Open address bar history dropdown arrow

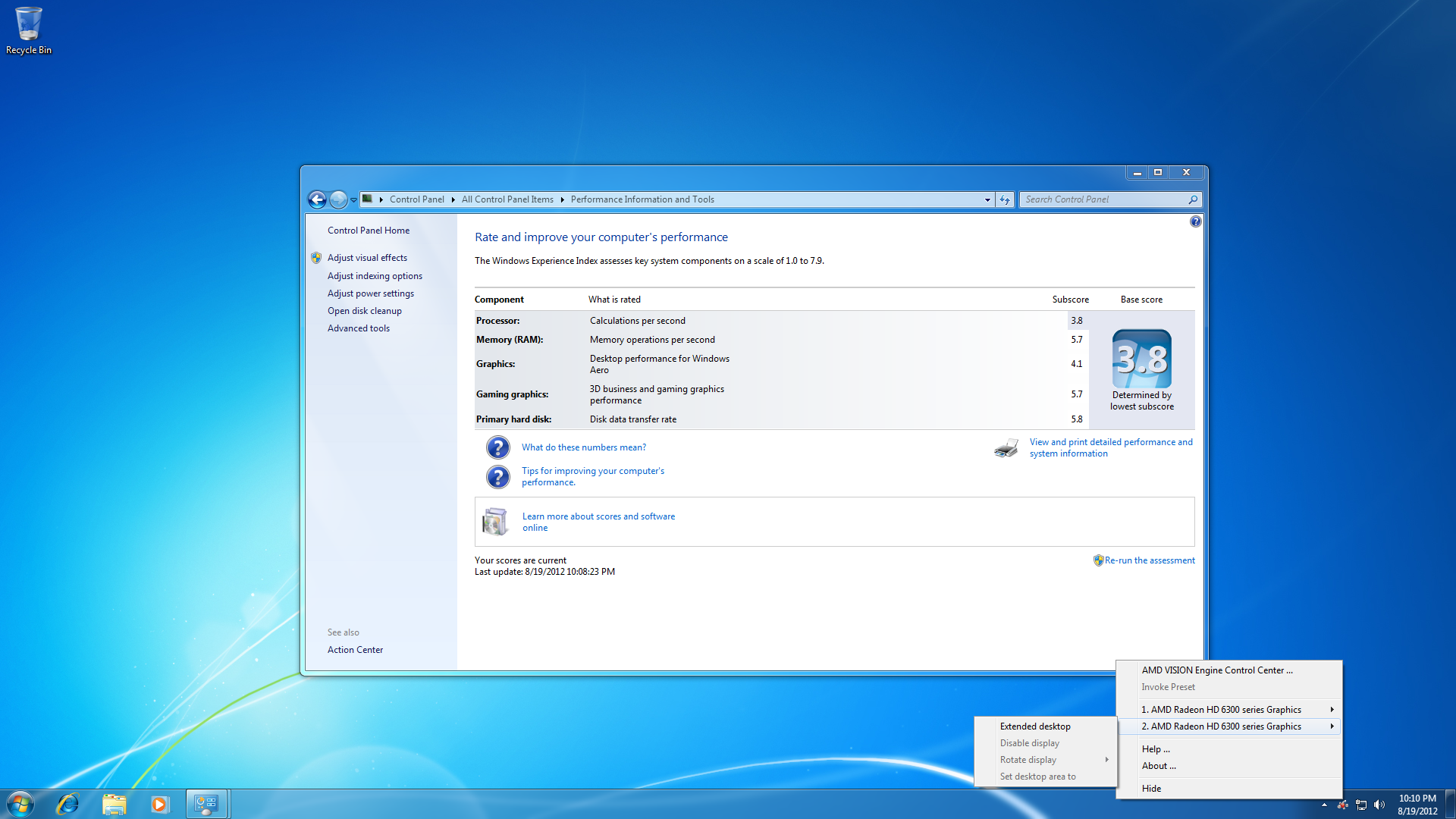(x=987, y=200)
